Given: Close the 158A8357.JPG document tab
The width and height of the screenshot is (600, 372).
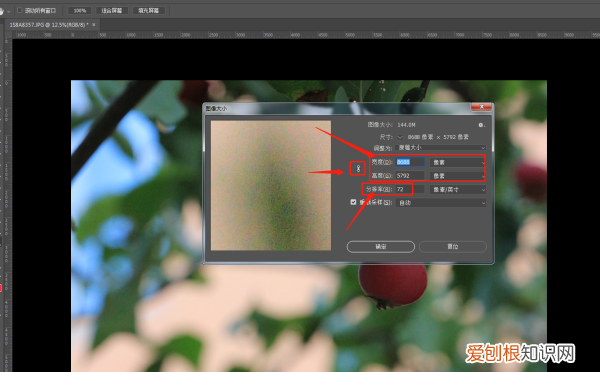Looking at the screenshot, I should coord(94,25).
